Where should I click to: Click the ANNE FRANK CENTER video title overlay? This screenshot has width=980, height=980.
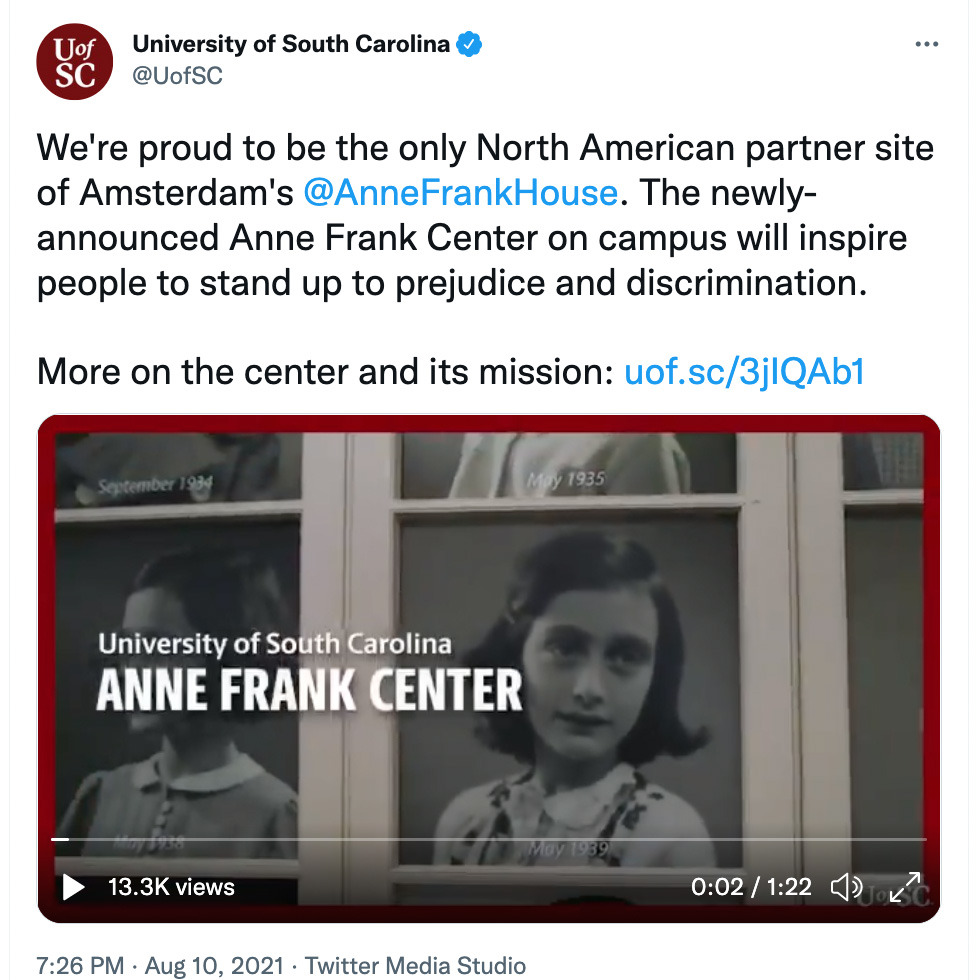(x=310, y=691)
